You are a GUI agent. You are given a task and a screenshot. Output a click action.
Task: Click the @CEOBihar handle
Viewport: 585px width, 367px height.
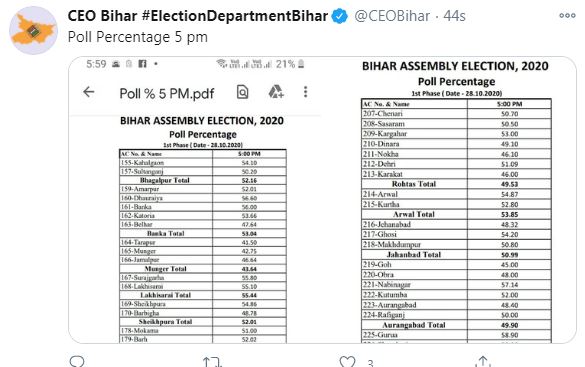[x=392, y=16]
